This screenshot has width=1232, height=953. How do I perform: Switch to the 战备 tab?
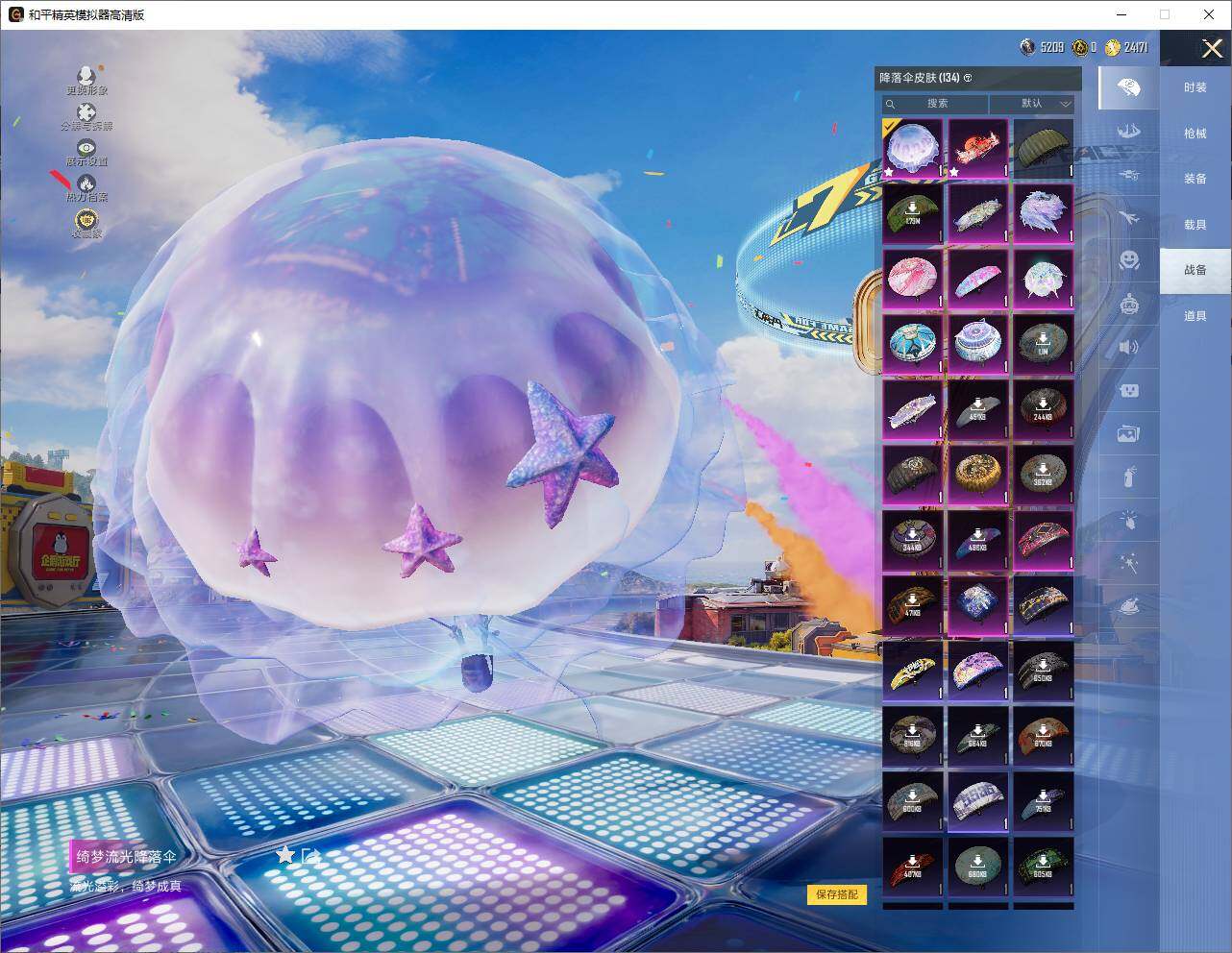(1195, 270)
